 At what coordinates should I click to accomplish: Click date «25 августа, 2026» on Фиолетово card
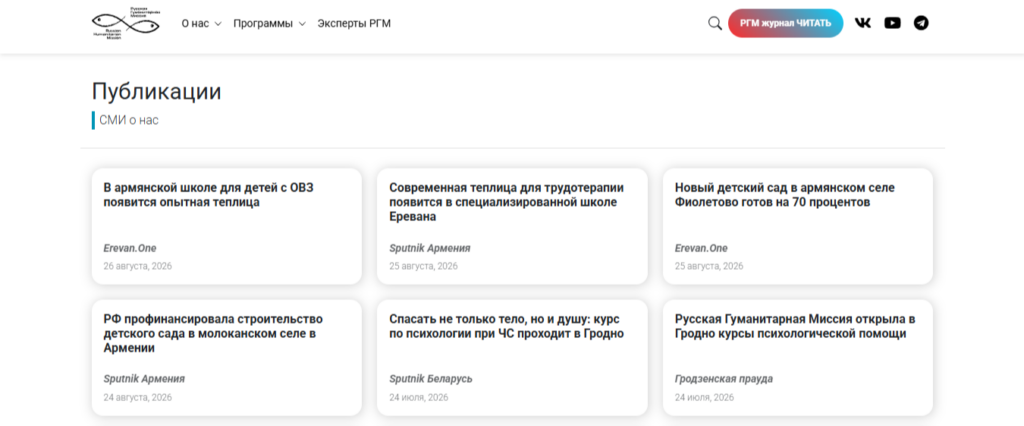click(x=709, y=266)
